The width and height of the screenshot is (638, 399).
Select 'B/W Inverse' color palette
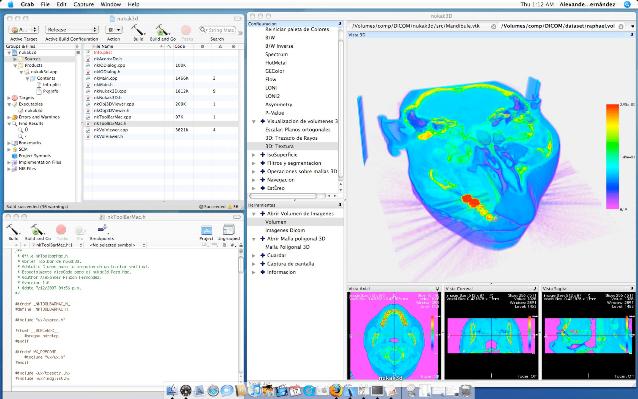[x=279, y=46]
